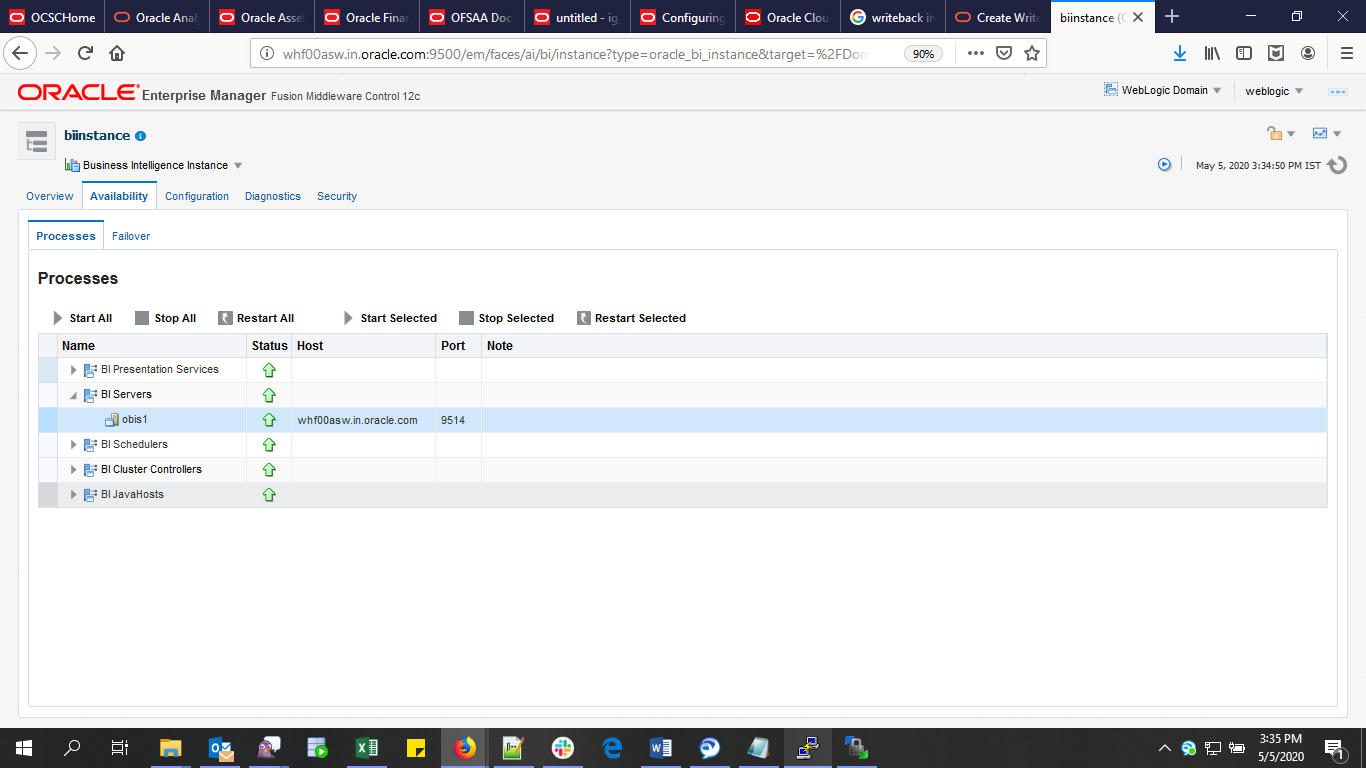
Task: Click the bookmark star icon
Action: click(1032, 53)
